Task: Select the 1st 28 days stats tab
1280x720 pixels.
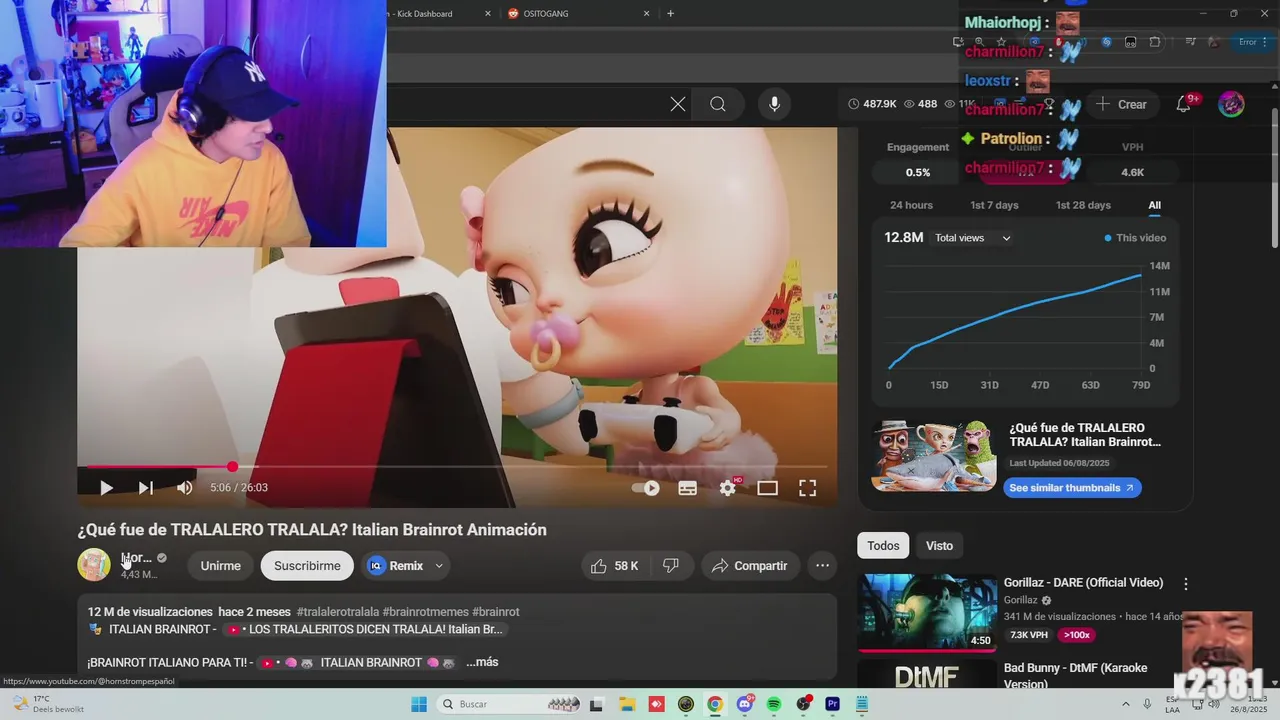Action: coord(1083,205)
